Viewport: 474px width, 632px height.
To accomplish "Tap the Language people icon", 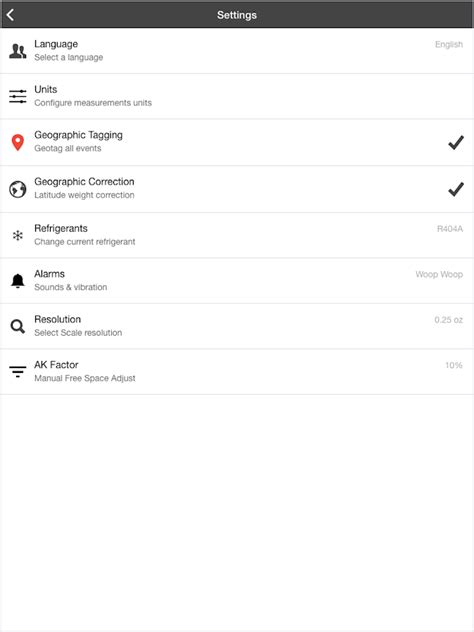I will pos(18,51).
